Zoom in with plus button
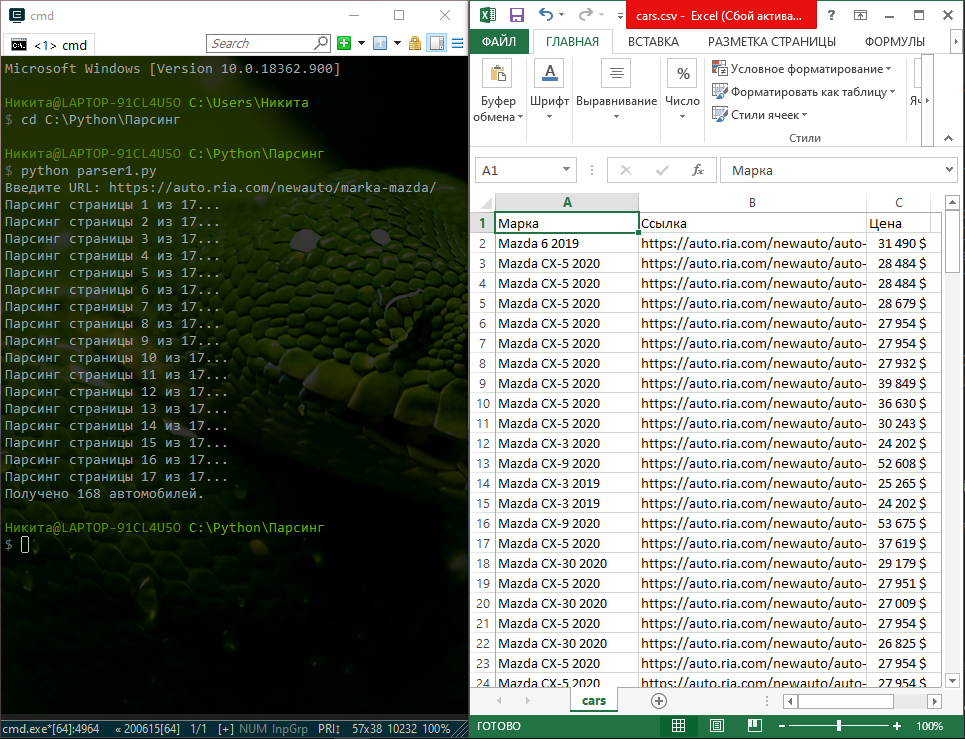Image resolution: width=965 pixels, height=739 pixels. [x=897, y=726]
